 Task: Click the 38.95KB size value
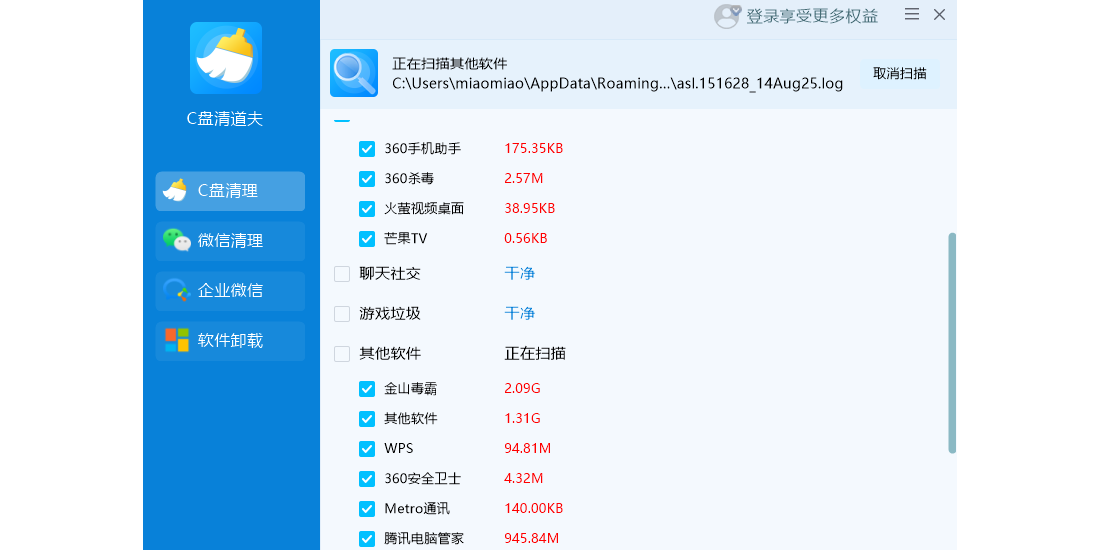pos(530,209)
